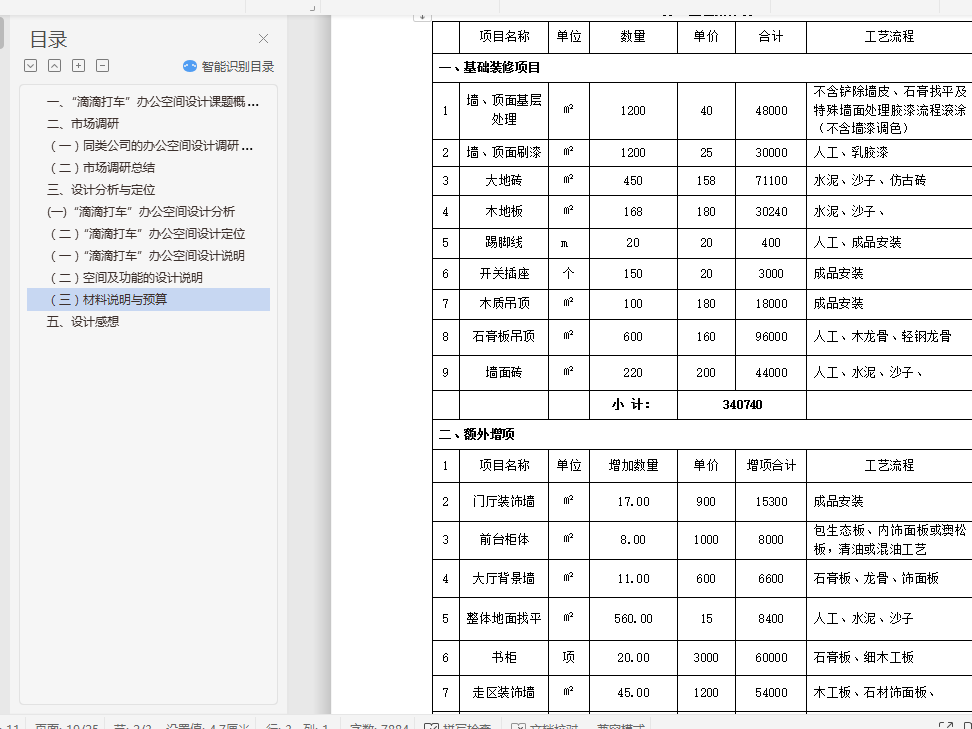Close the 目录 navigation pane

click(263, 38)
